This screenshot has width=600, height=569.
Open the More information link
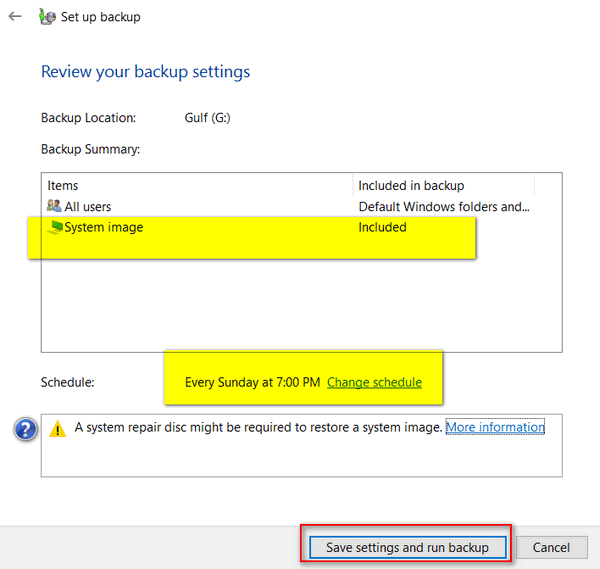(x=495, y=427)
